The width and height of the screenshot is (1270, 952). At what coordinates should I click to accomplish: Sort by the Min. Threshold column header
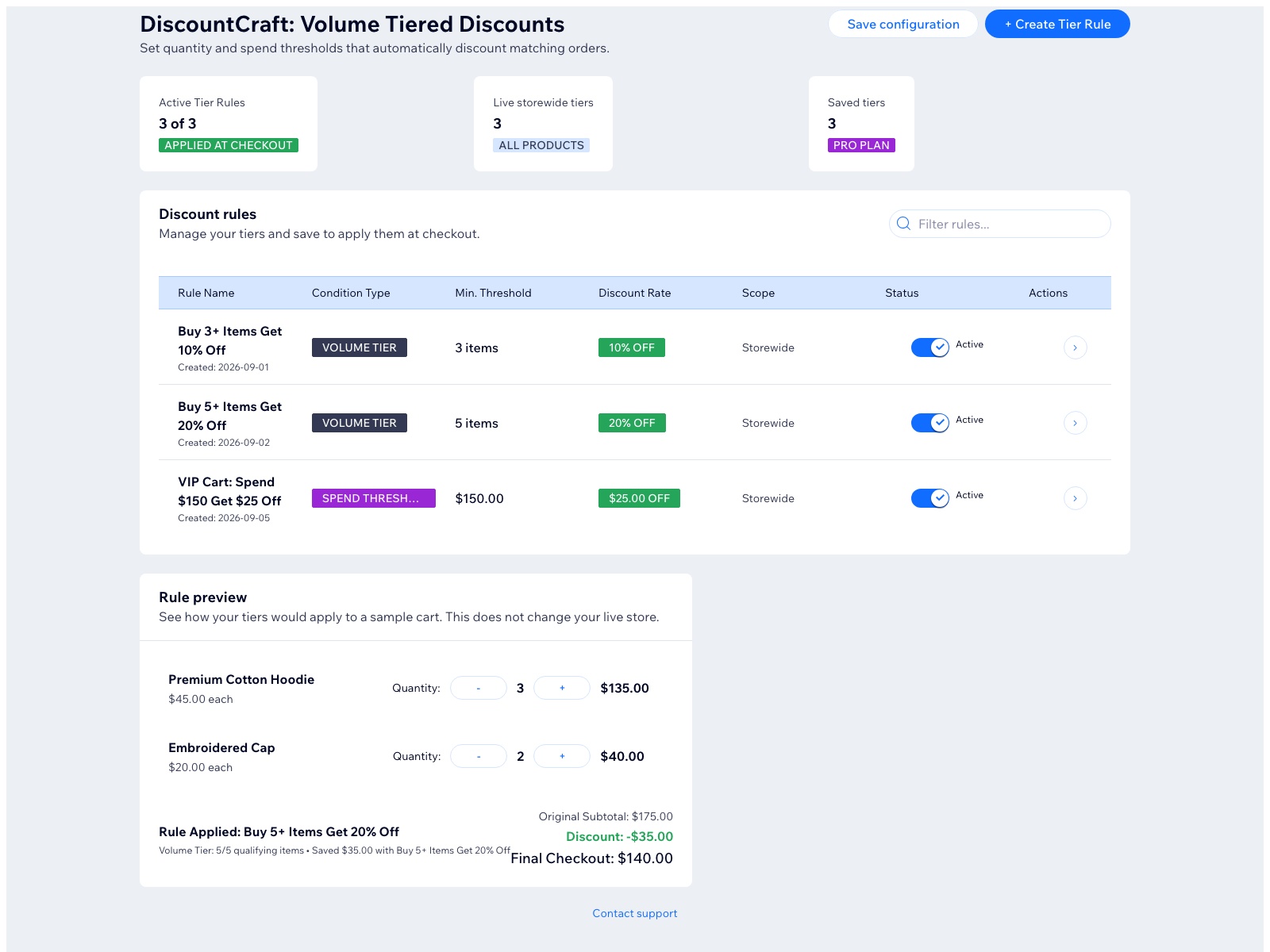[x=493, y=293]
